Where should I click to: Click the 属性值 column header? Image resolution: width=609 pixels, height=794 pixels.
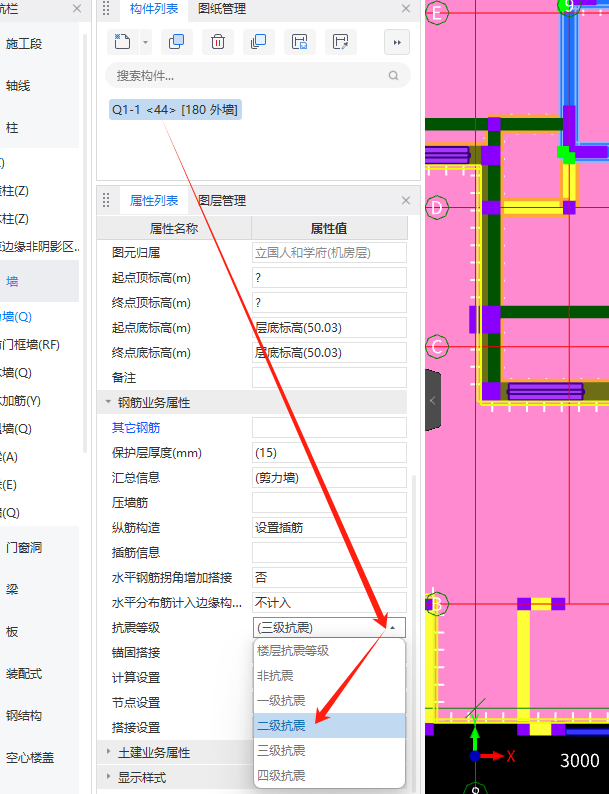329,228
